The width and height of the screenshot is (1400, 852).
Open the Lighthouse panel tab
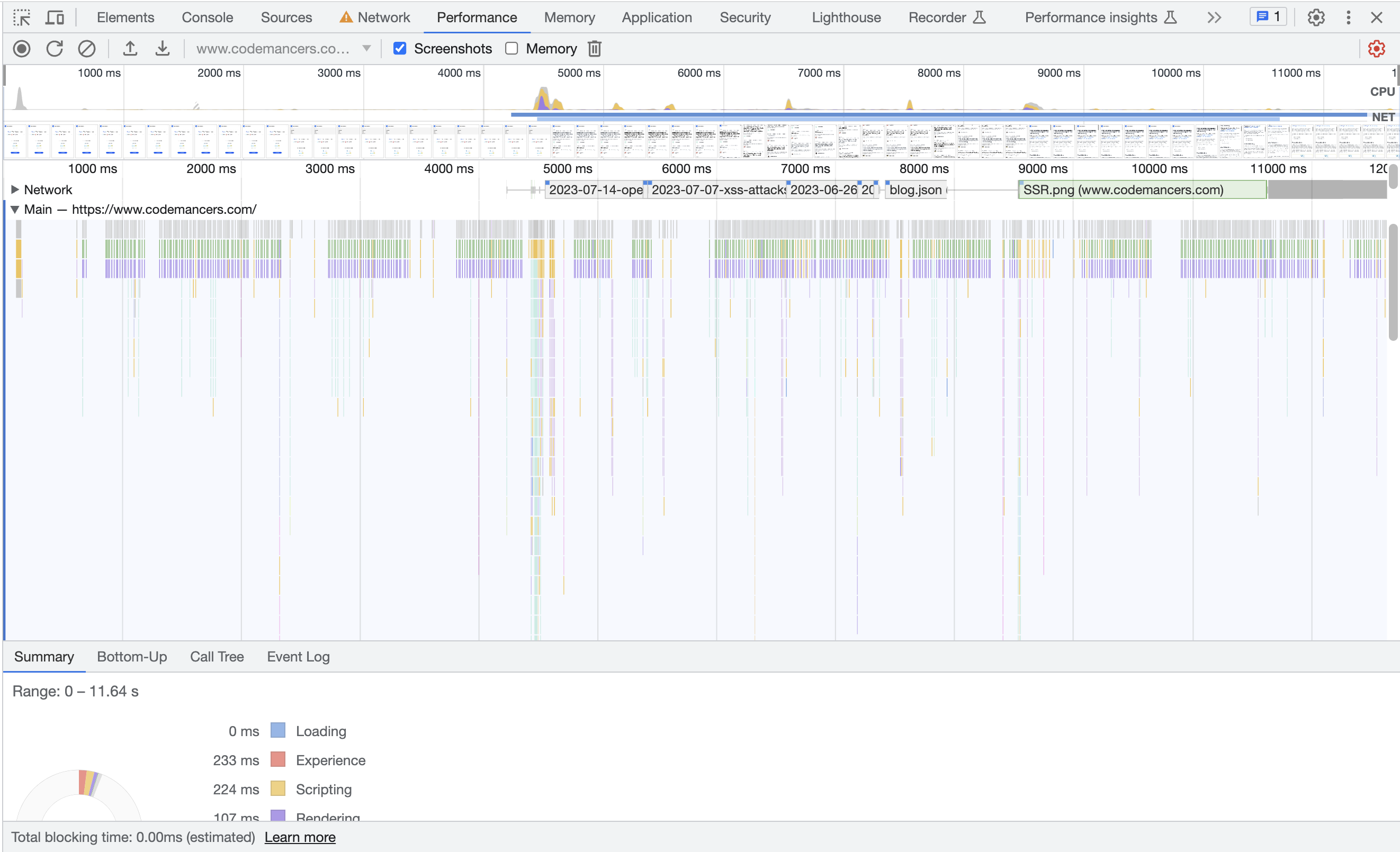pyautogui.click(x=846, y=17)
